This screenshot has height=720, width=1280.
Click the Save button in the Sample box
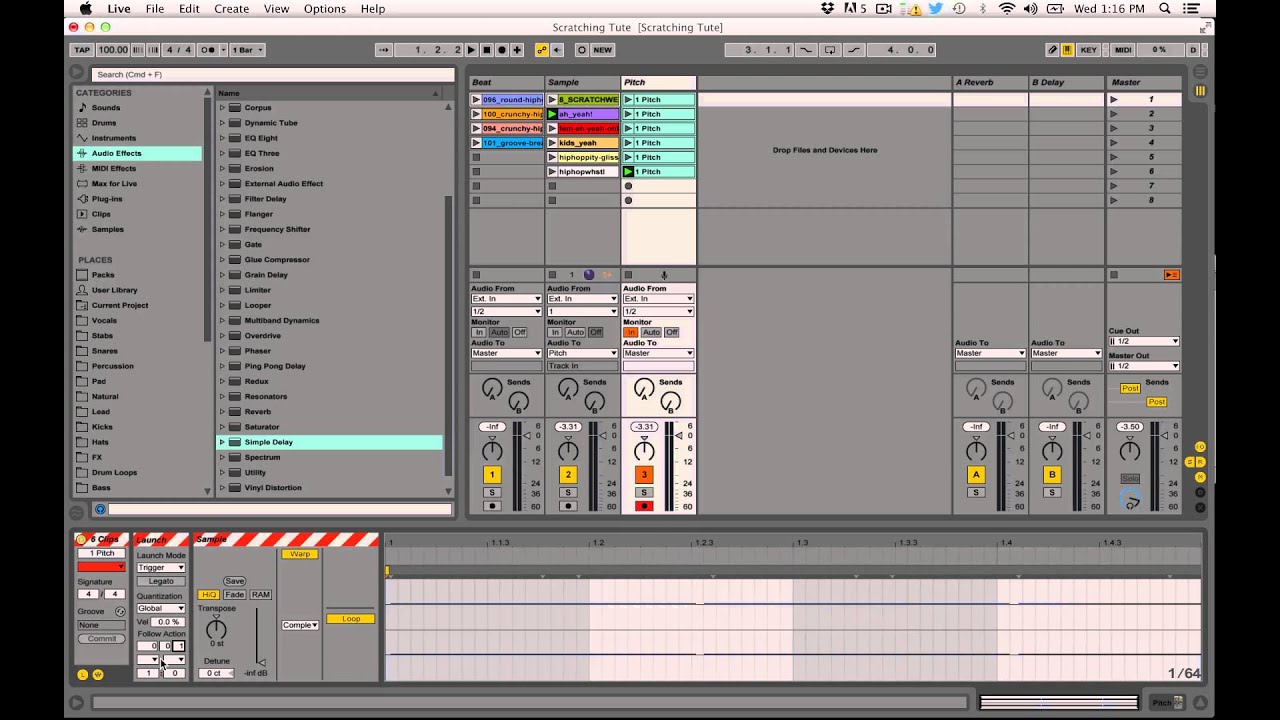click(234, 581)
